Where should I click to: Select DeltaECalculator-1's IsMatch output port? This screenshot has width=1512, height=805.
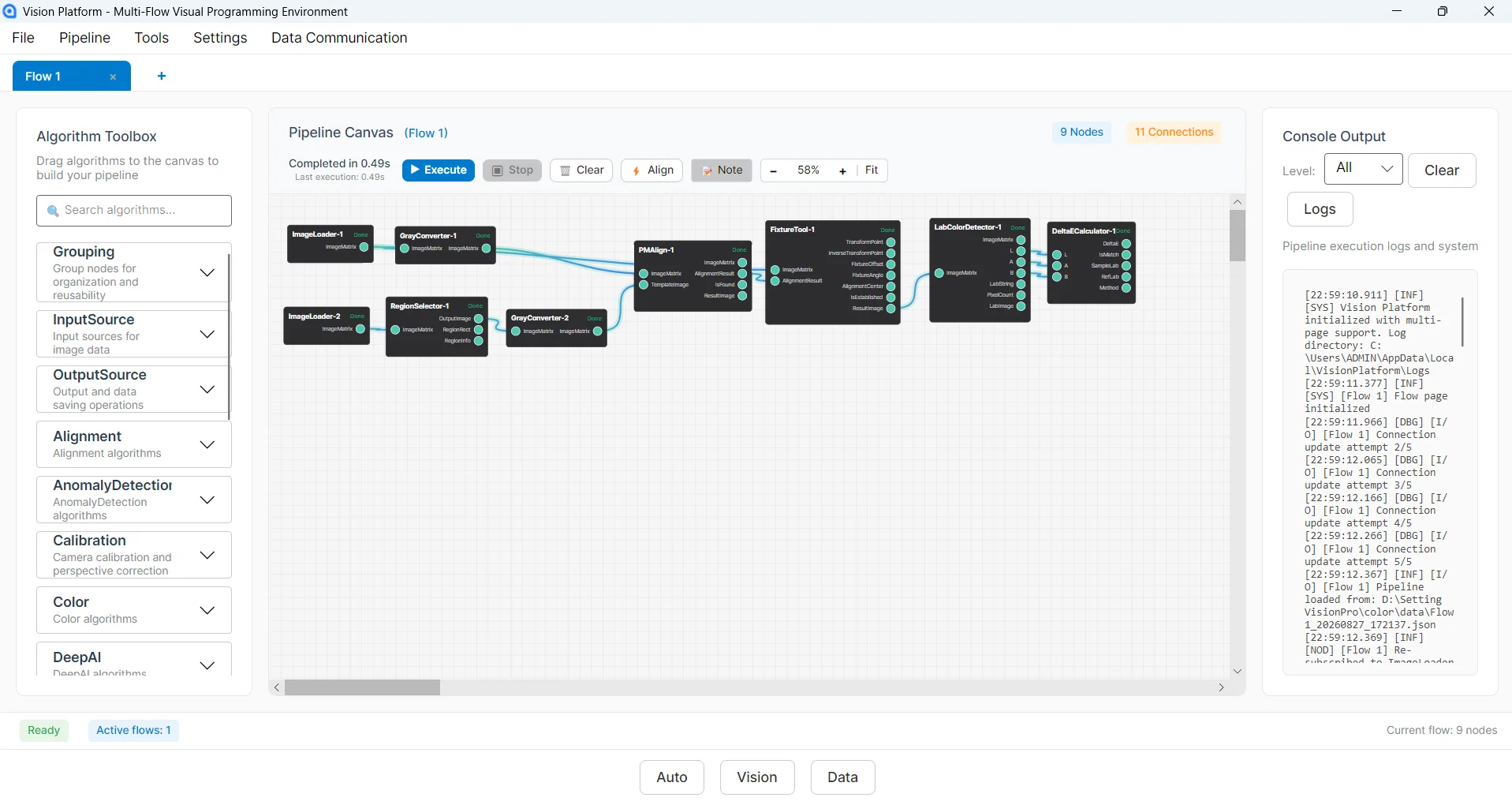tap(1126, 255)
